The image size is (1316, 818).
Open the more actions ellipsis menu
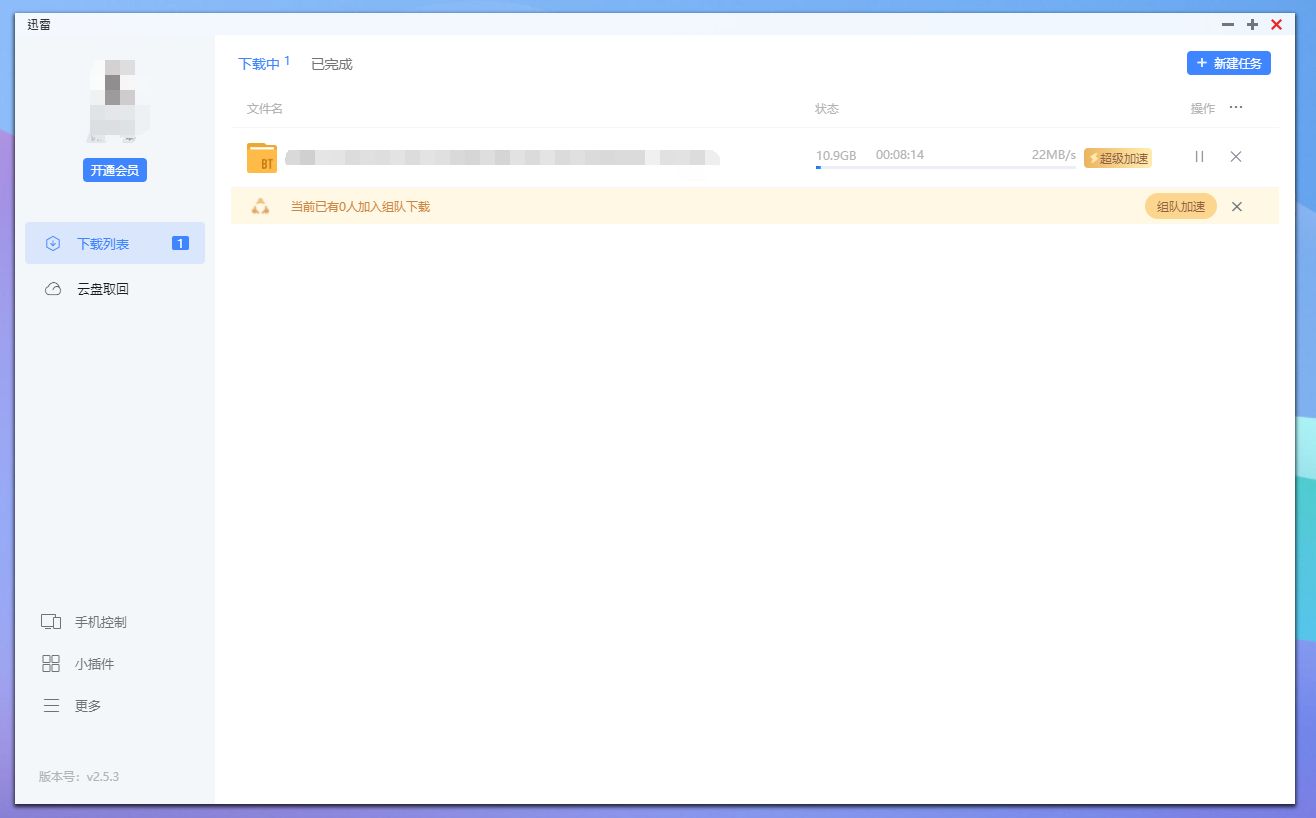(1236, 108)
